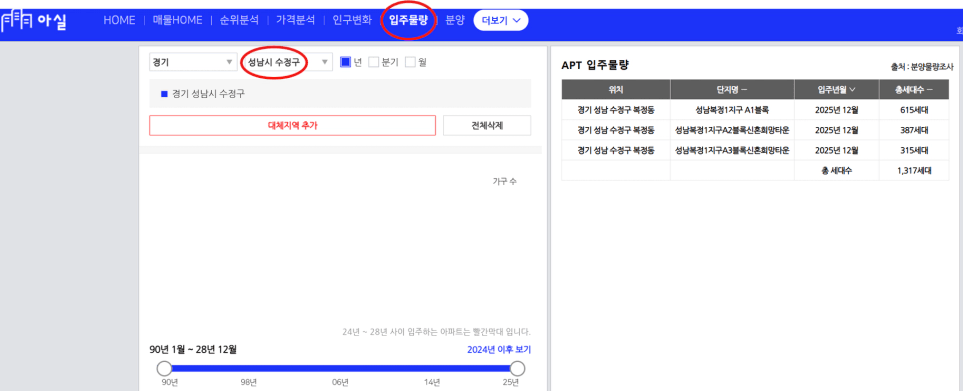
Task: Click the left handle of the year slider
Action: (x=164, y=368)
